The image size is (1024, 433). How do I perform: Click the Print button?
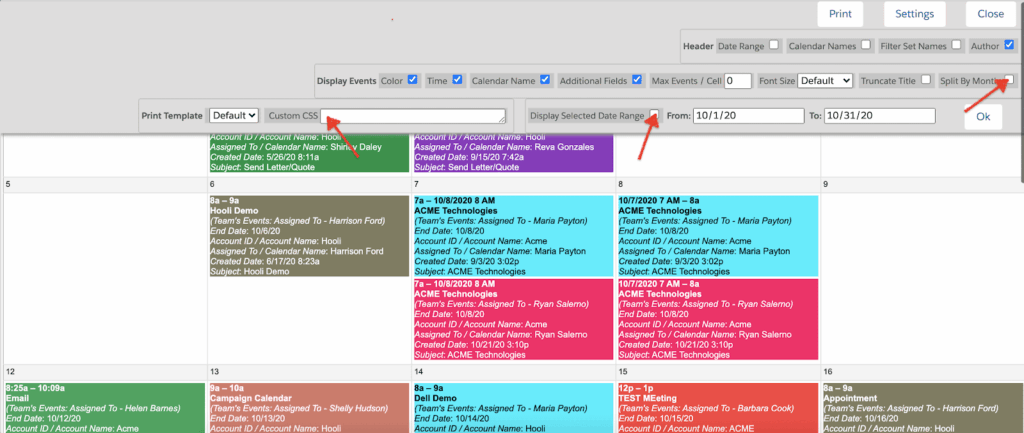pos(840,14)
